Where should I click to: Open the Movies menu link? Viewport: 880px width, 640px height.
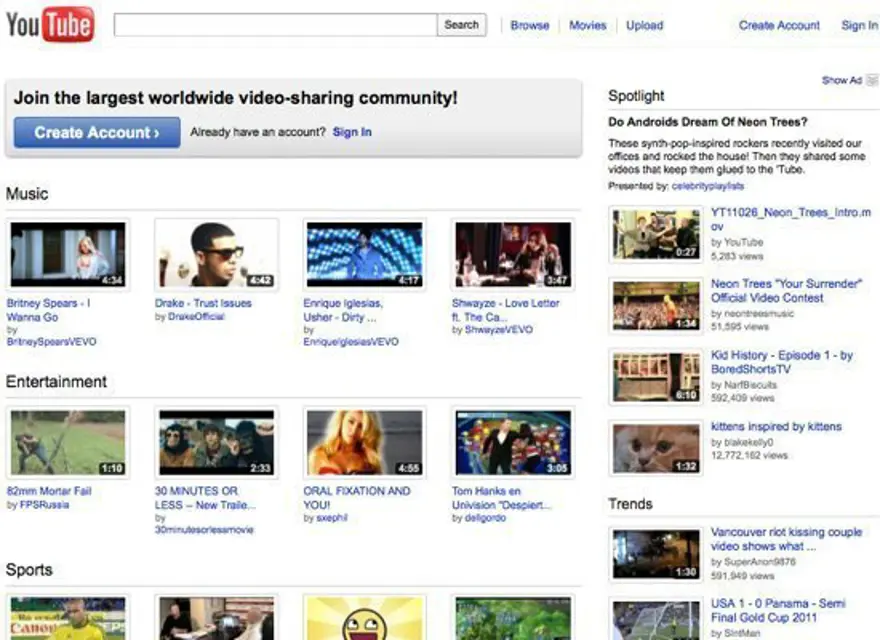[588, 25]
